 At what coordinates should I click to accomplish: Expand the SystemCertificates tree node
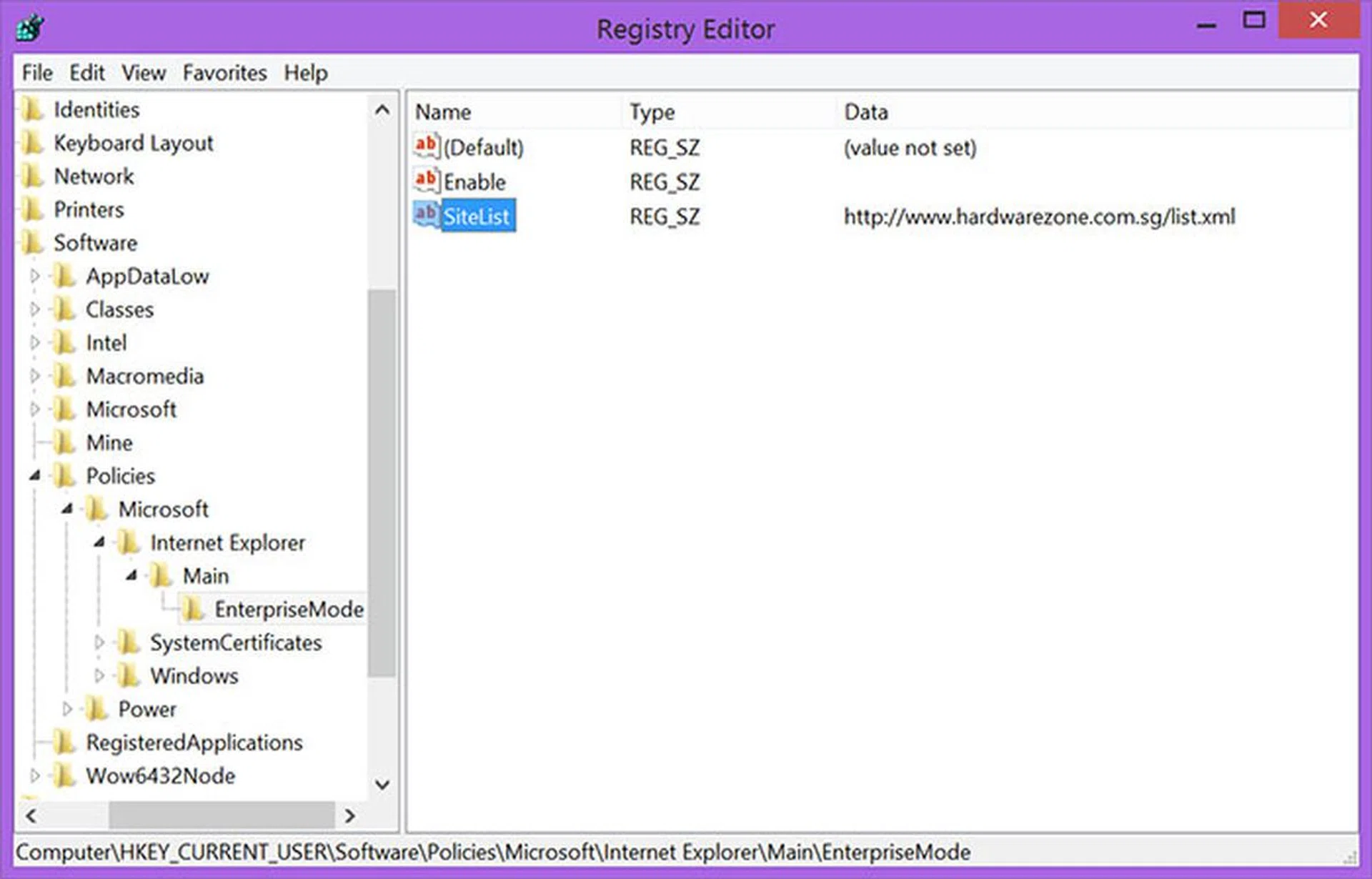point(99,642)
